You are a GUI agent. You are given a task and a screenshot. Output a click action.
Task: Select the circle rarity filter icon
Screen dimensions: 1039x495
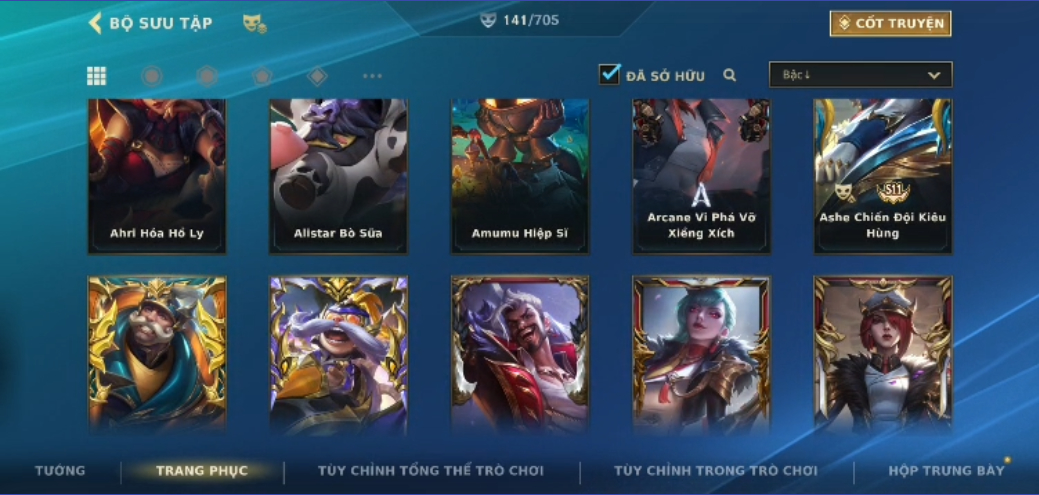click(152, 76)
